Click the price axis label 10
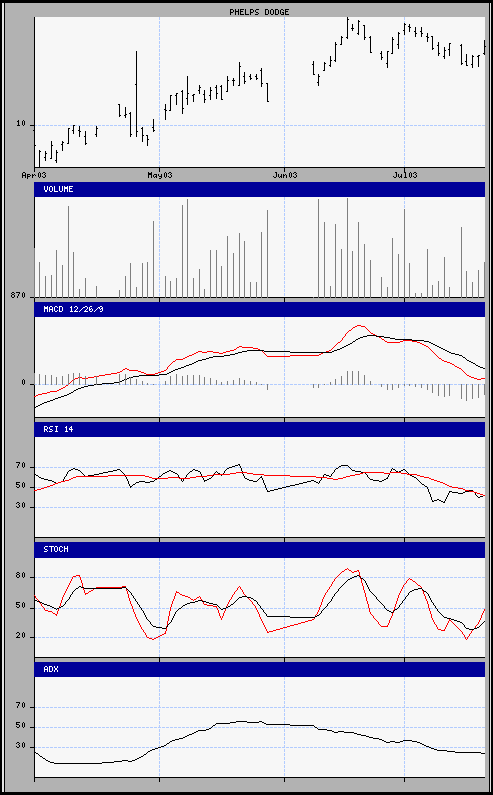The image size is (493, 795). click(20, 124)
